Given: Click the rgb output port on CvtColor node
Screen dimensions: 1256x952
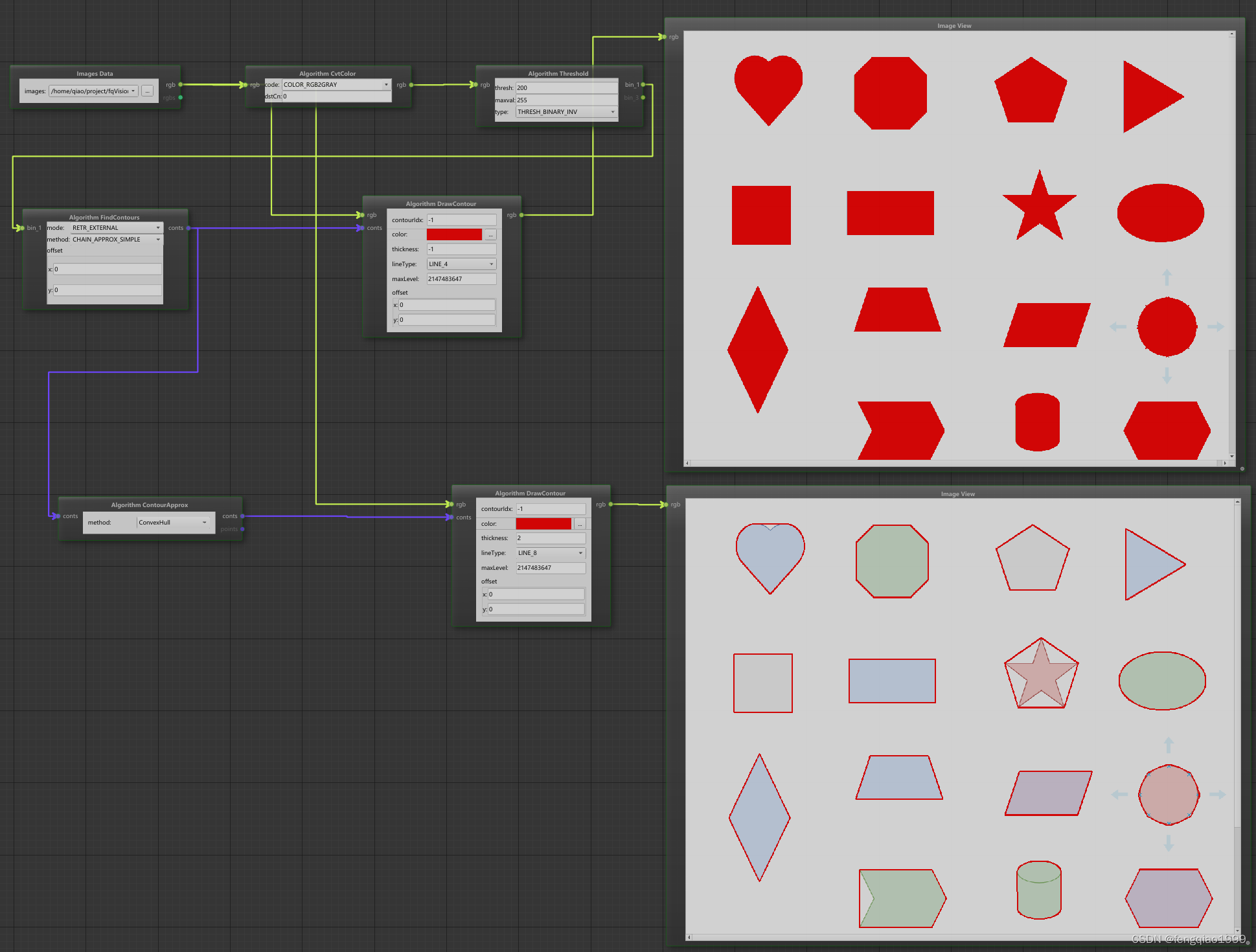Looking at the screenshot, I should click(x=411, y=85).
